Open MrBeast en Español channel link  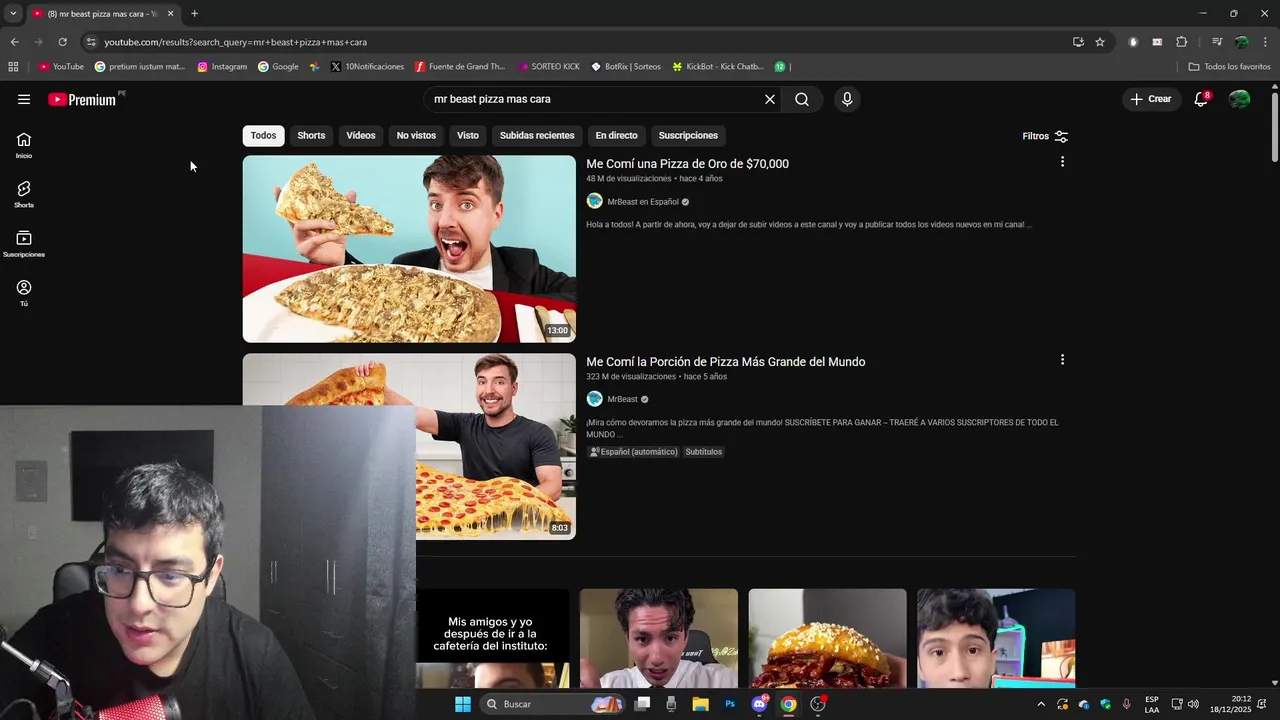click(x=643, y=202)
